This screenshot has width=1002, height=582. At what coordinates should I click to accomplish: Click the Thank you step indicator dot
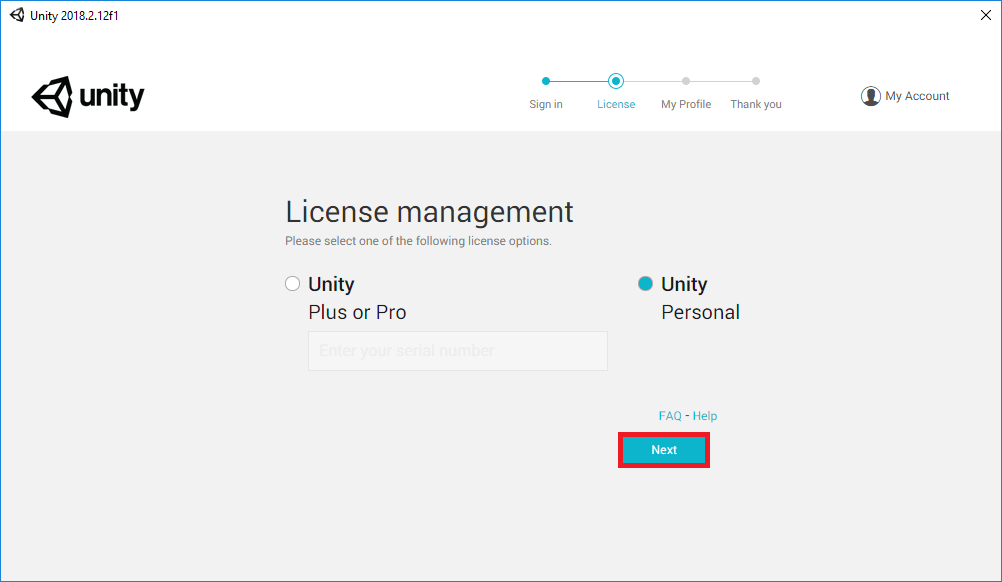[755, 81]
